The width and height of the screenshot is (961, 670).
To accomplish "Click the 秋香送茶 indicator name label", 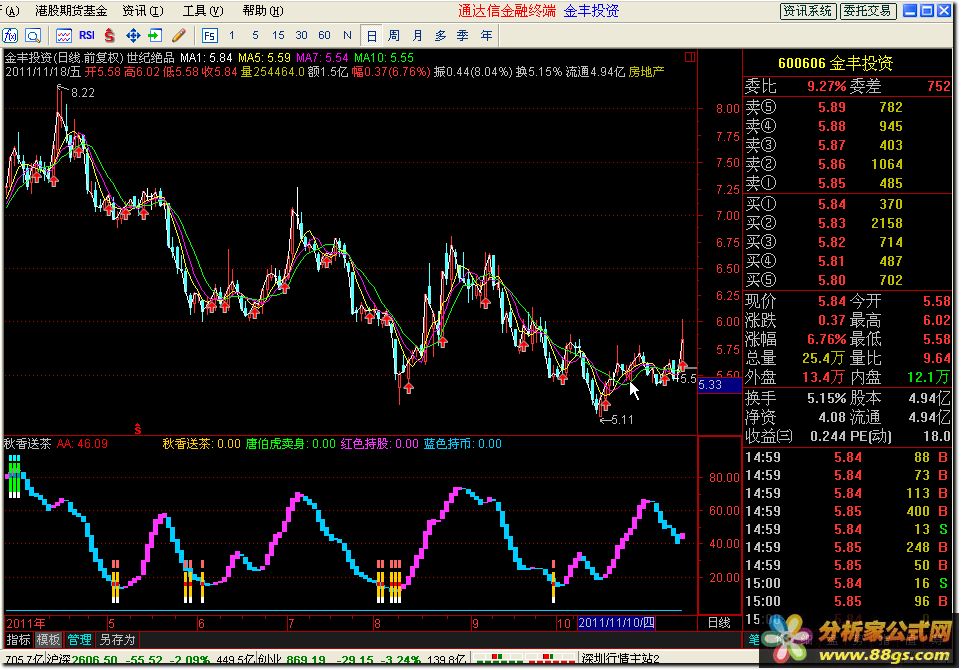I will tap(28, 443).
